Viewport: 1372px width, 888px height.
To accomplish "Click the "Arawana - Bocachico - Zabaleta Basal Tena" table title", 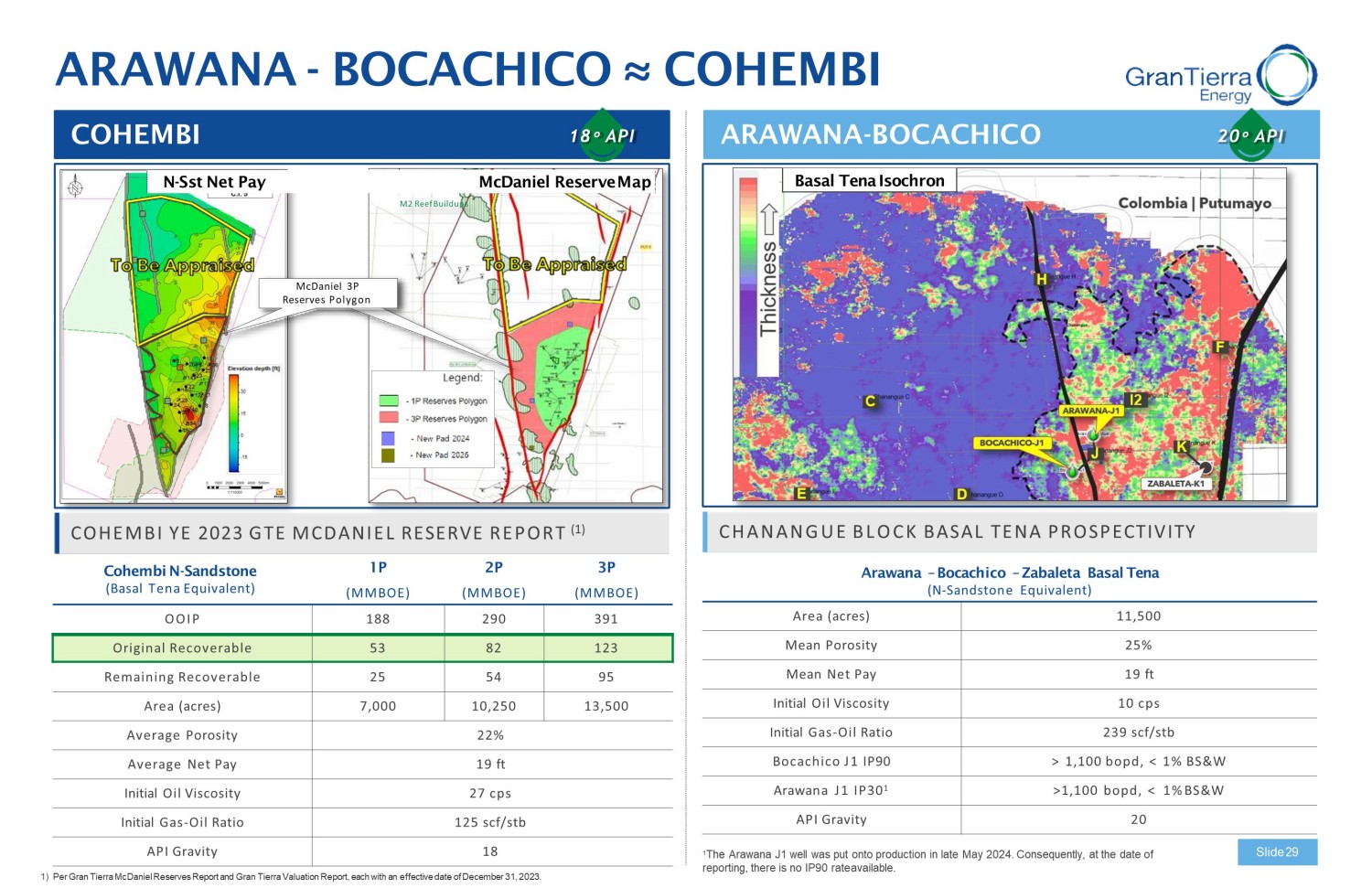I will click(1010, 572).
